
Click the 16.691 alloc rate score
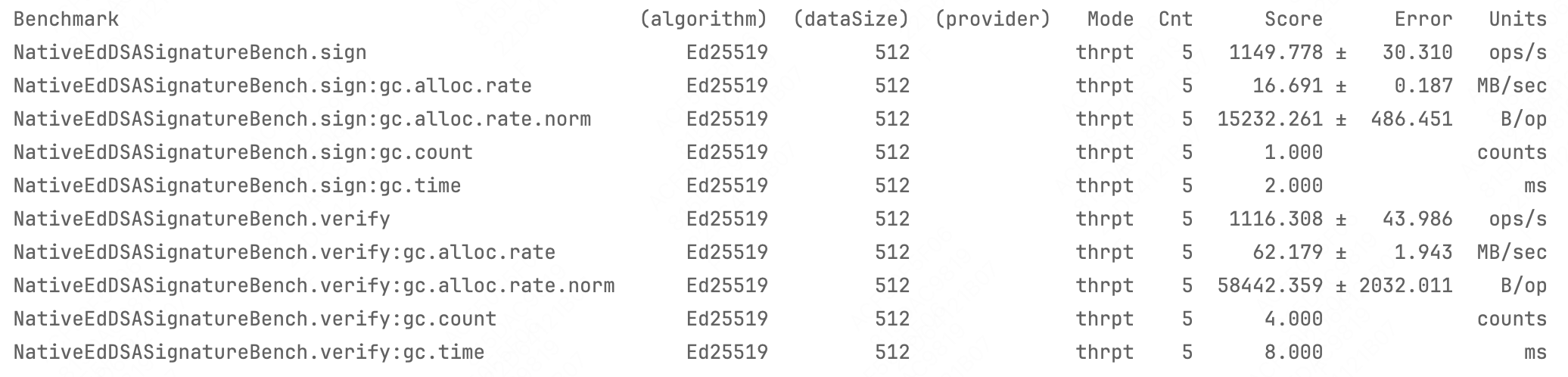pyautogui.click(x=1287, y=86)
